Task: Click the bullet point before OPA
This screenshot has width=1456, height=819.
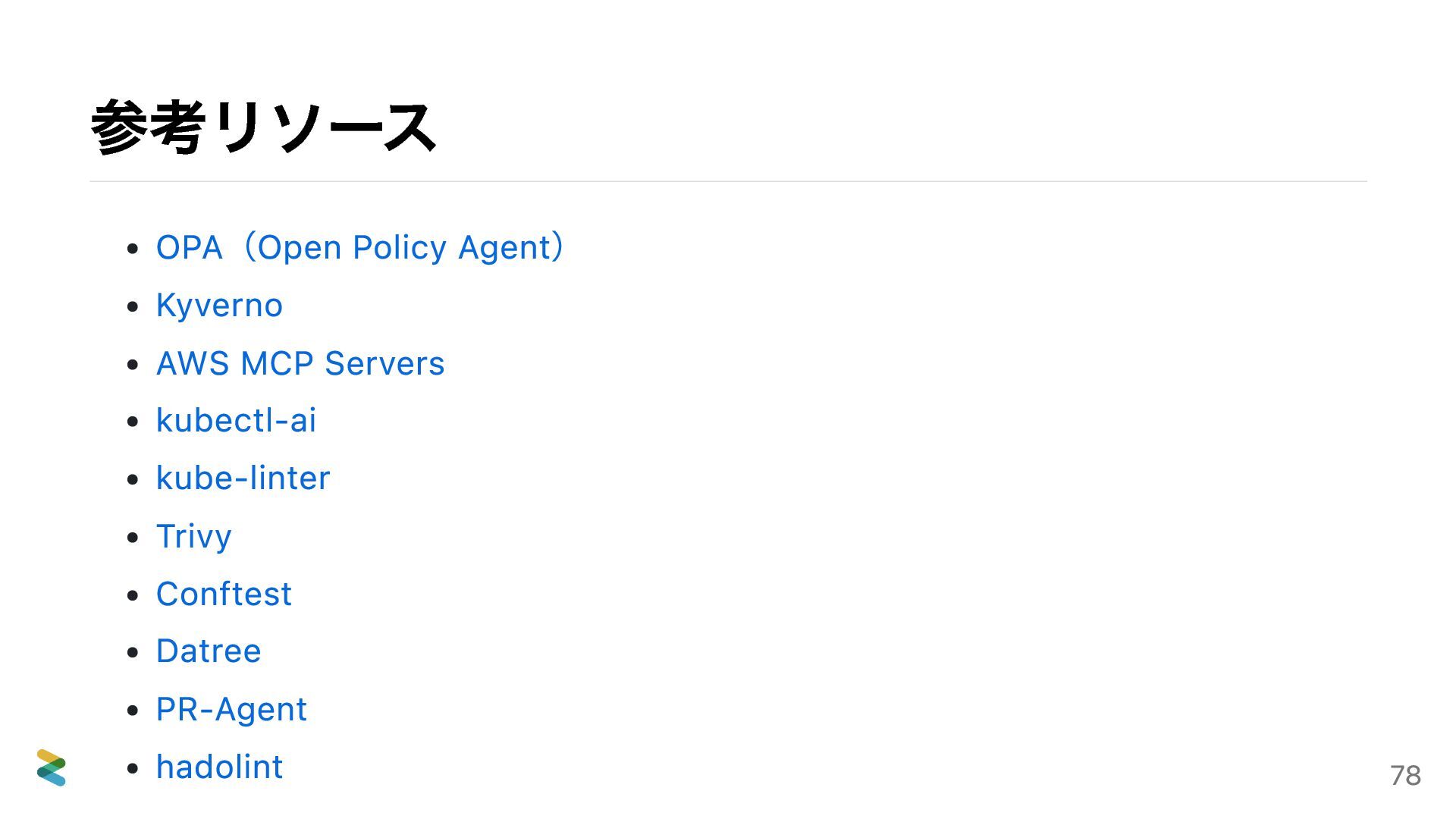Action: [133, 249]
